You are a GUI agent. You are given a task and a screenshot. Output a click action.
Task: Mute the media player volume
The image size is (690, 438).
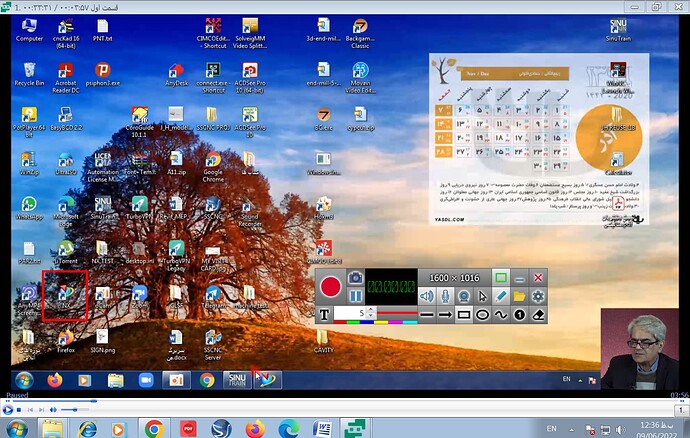point(53,410)
